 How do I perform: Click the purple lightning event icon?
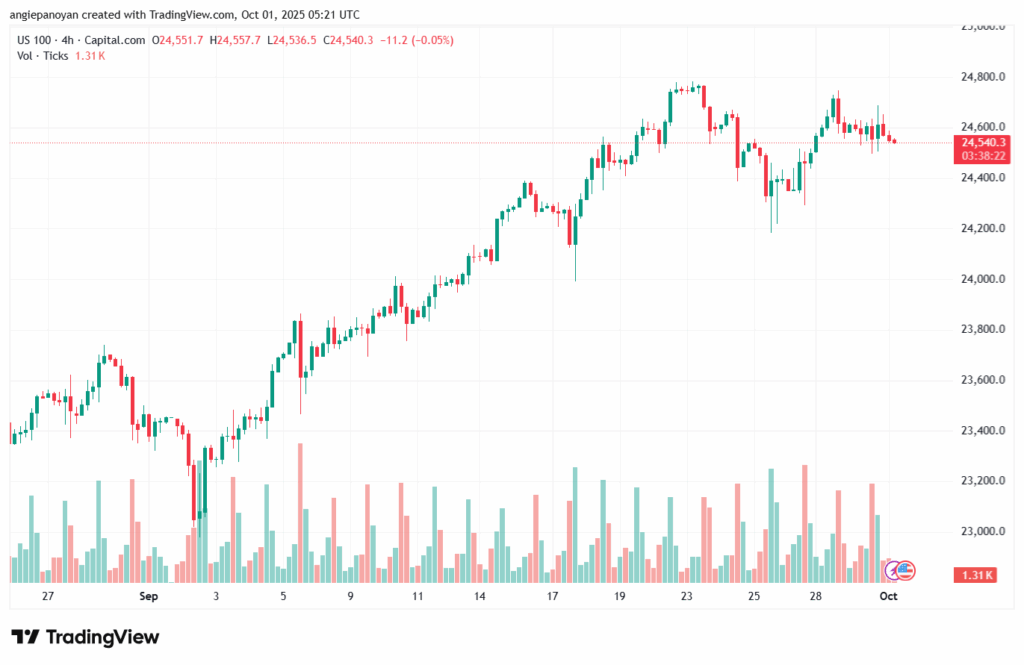[891, 570]
